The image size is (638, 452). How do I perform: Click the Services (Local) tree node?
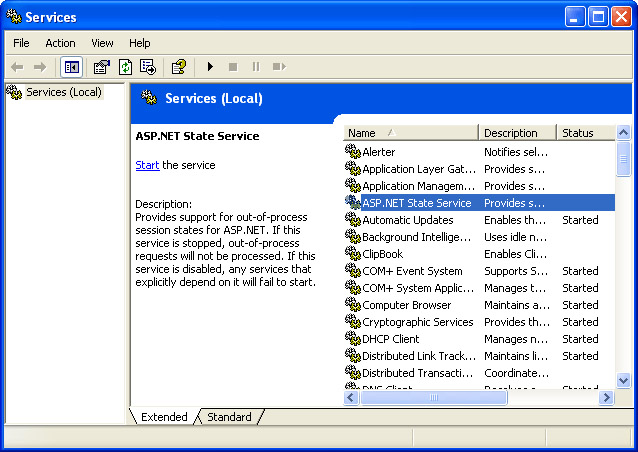click(63, 92)
